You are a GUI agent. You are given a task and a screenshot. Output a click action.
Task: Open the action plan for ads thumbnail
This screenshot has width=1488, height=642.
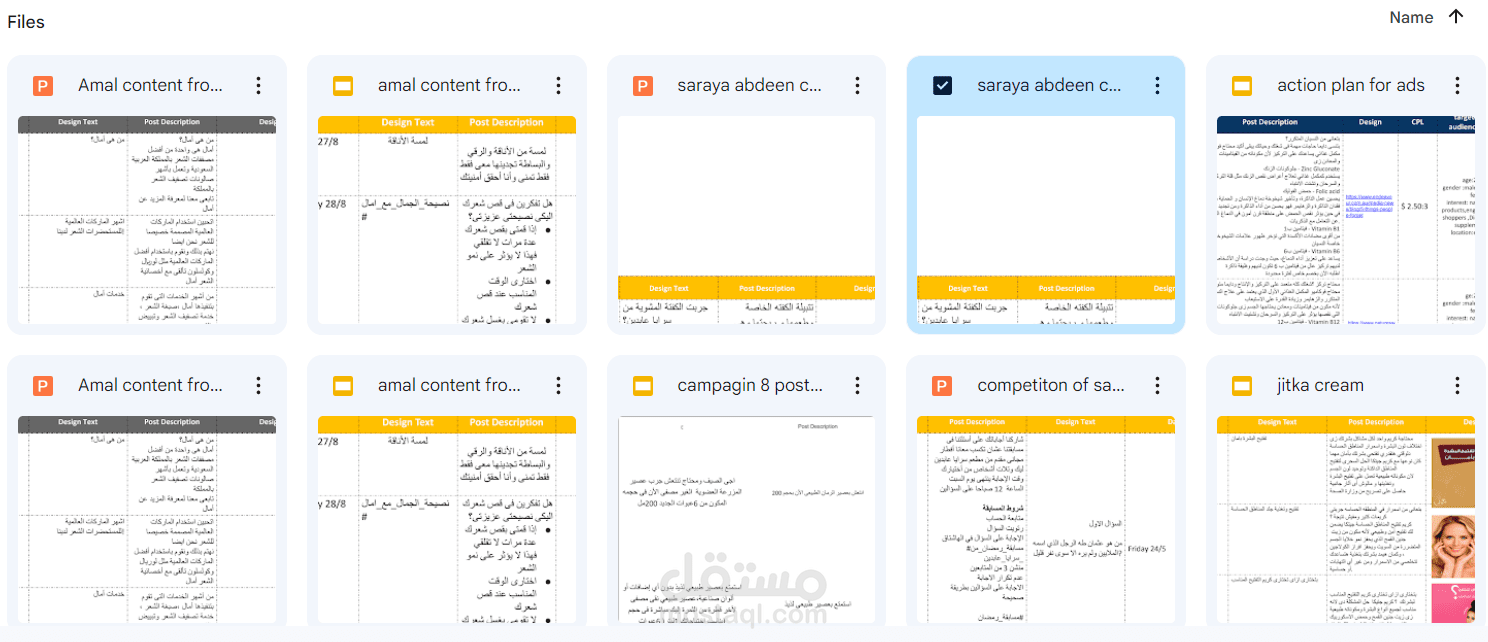tap(1346, 219)
